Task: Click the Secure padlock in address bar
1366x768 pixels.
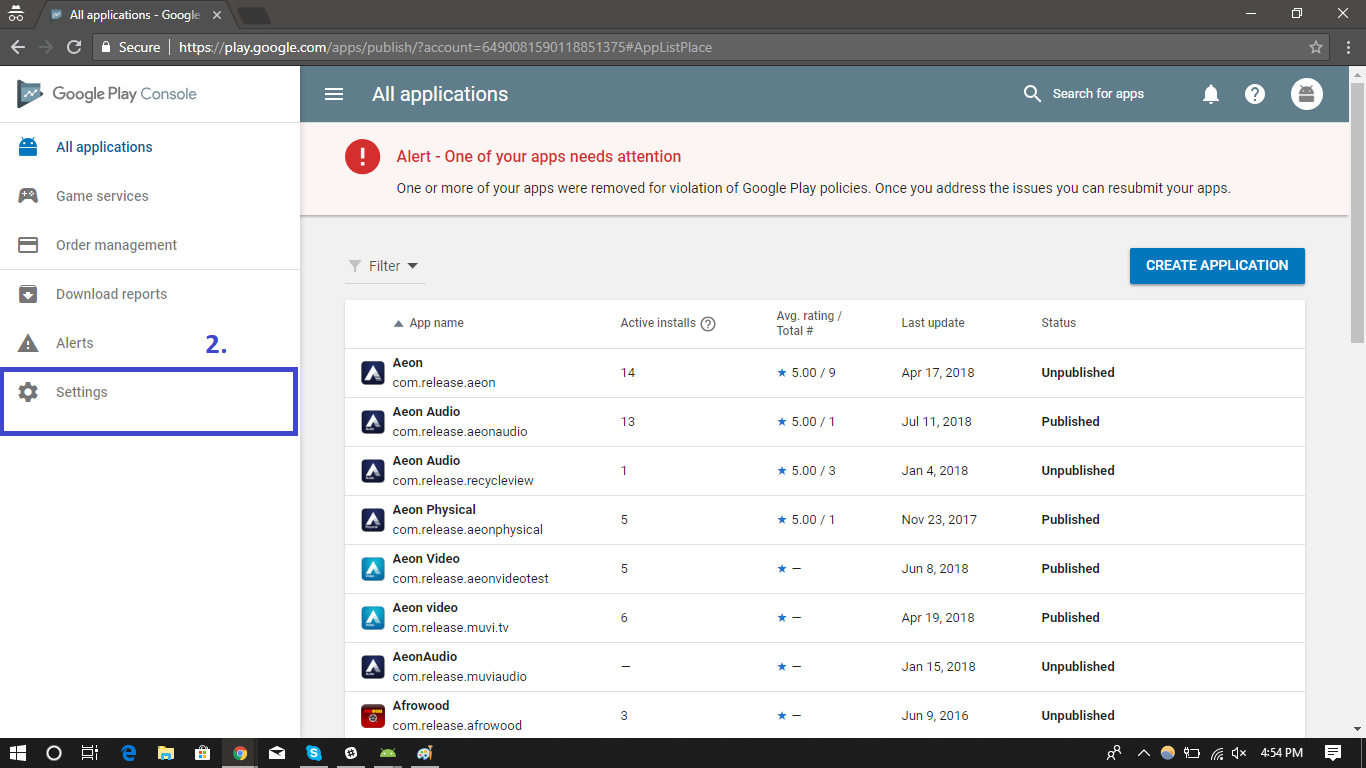Action: tap(107, 47)
